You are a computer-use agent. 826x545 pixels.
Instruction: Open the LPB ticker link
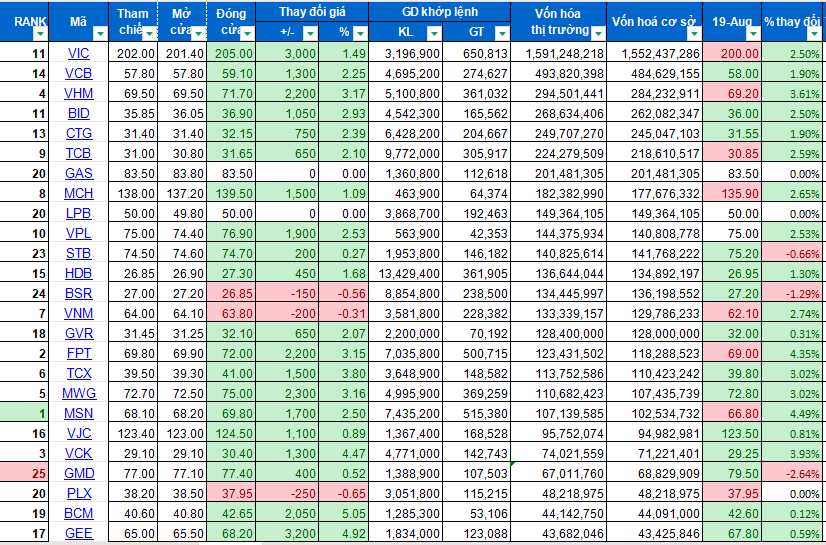click(78, 214)
